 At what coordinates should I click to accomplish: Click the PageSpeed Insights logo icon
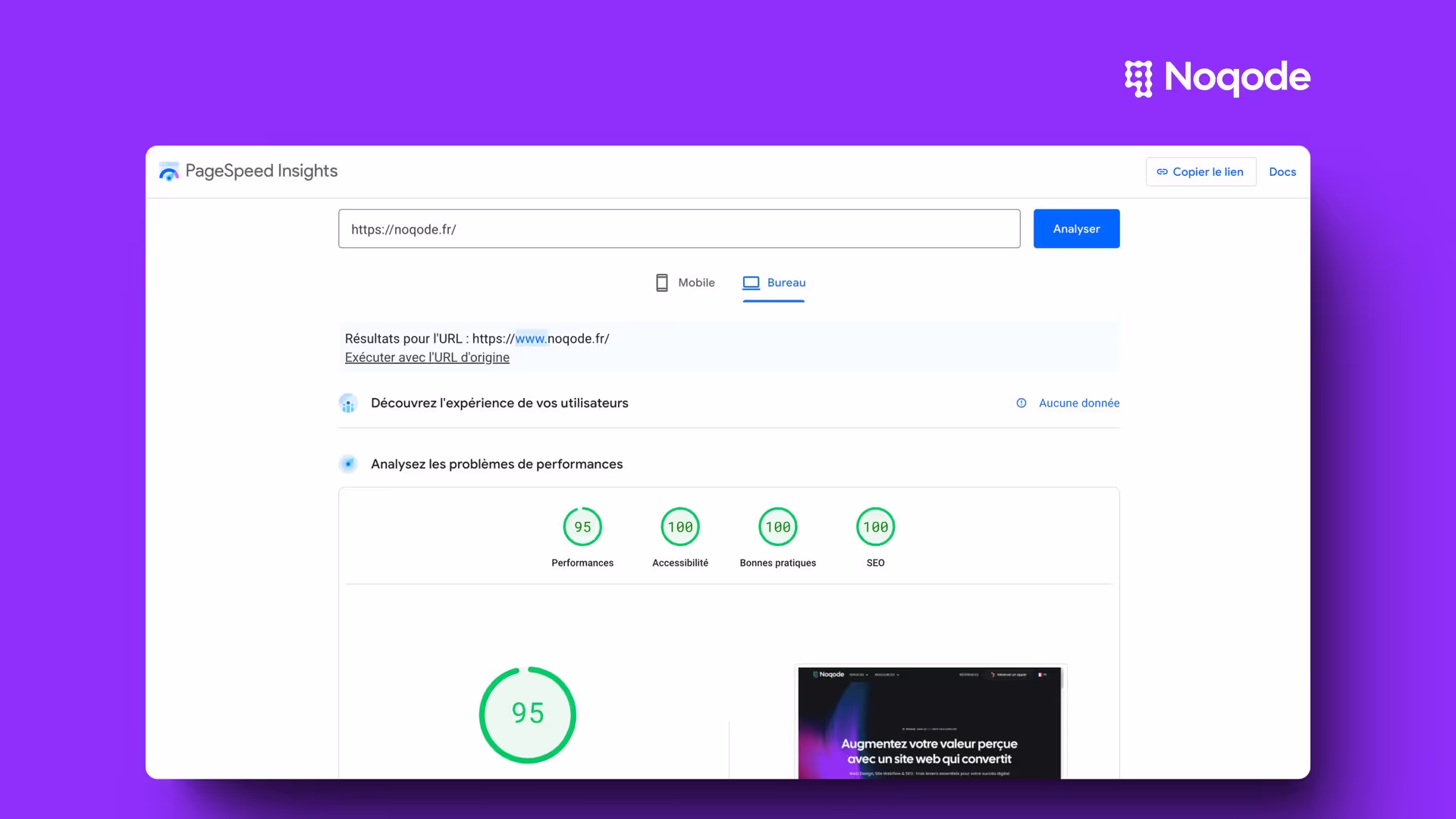point(169,172)
